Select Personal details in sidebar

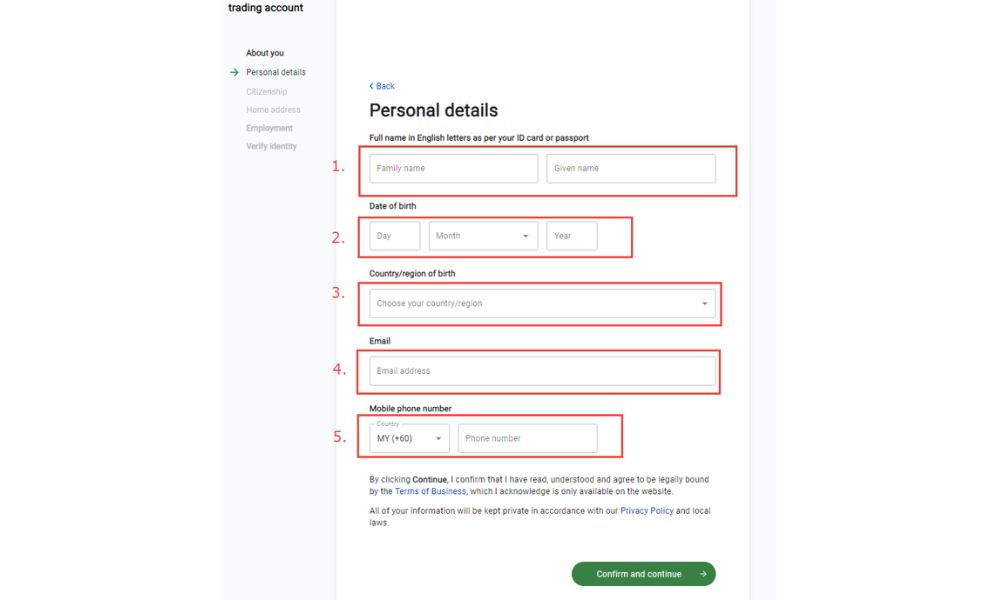point(276,72)
